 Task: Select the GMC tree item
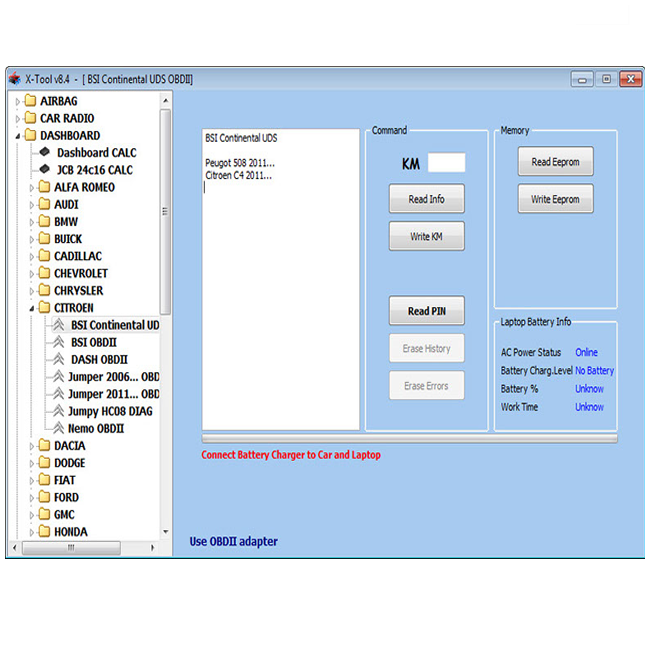(x=64, y=515)
